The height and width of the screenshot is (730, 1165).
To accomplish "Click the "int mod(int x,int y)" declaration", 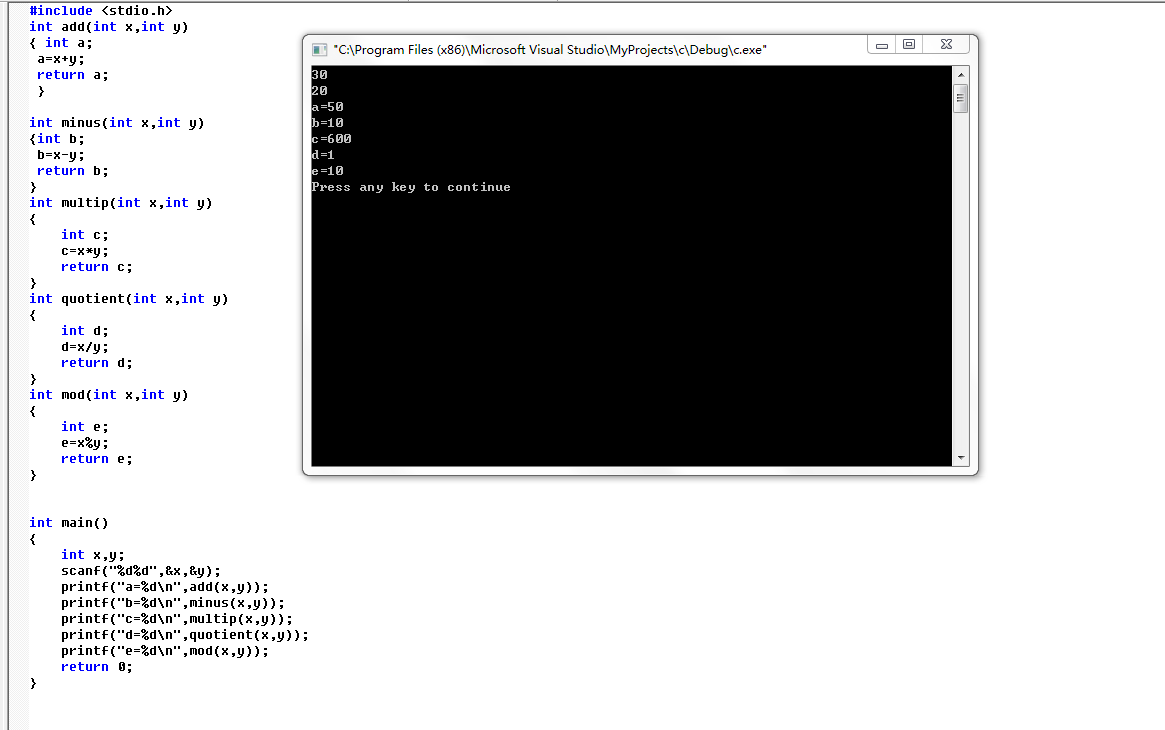I will tap(108, 395).
